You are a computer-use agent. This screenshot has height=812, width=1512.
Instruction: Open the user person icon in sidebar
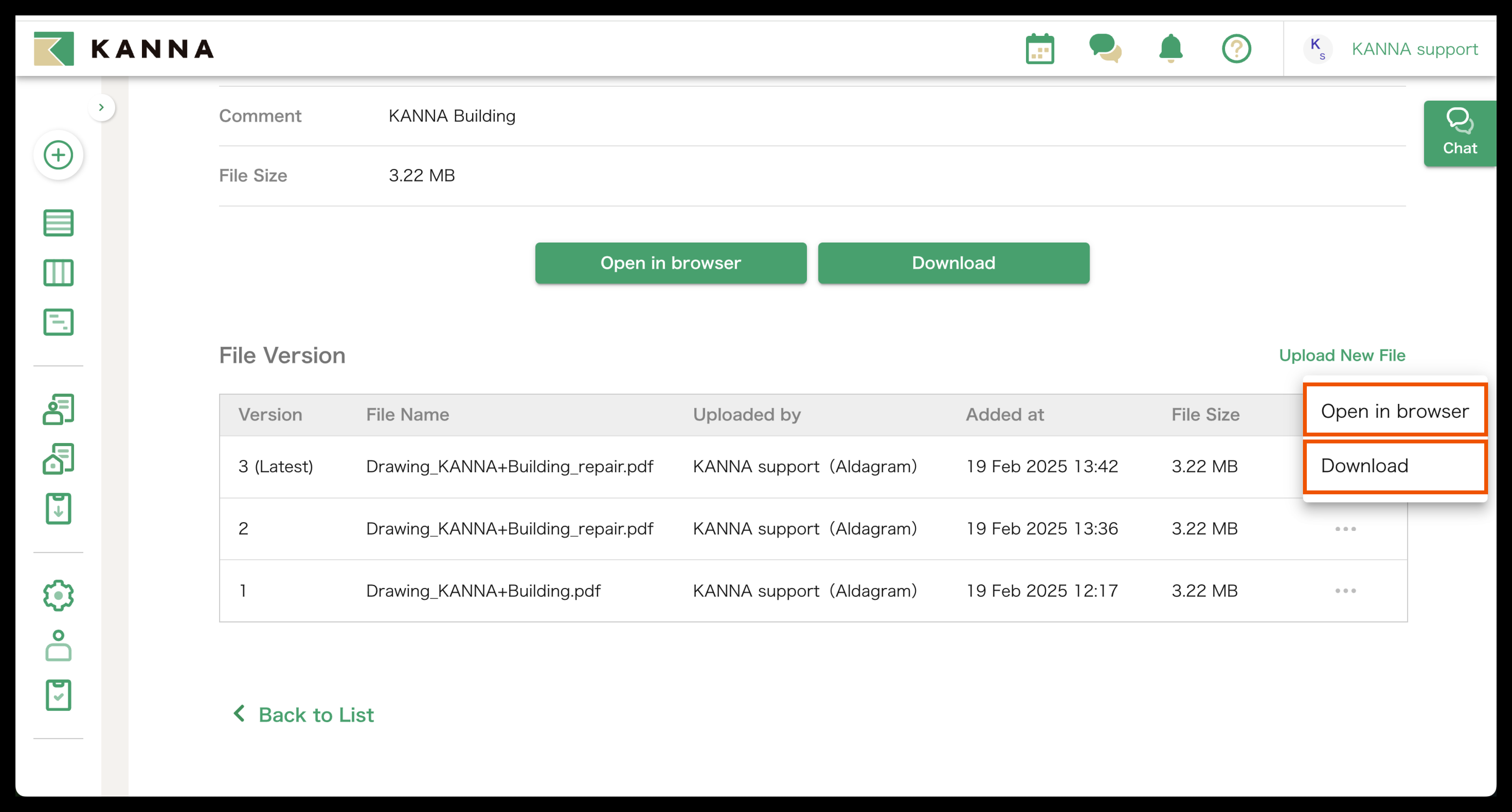coord(58,645)
